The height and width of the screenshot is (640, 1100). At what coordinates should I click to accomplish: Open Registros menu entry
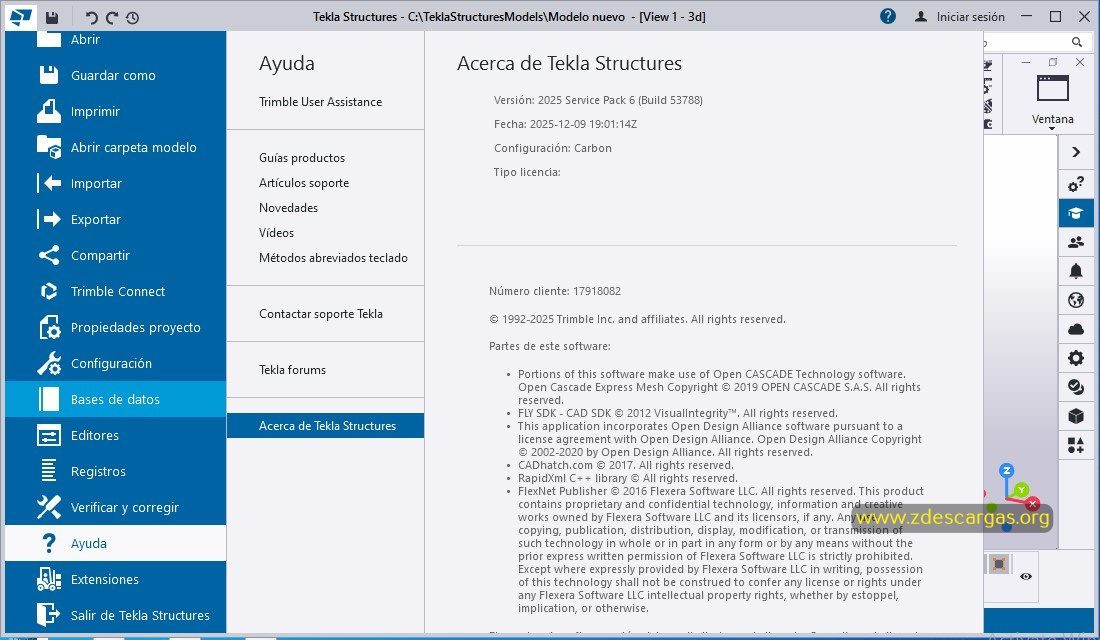coord(116,472)
